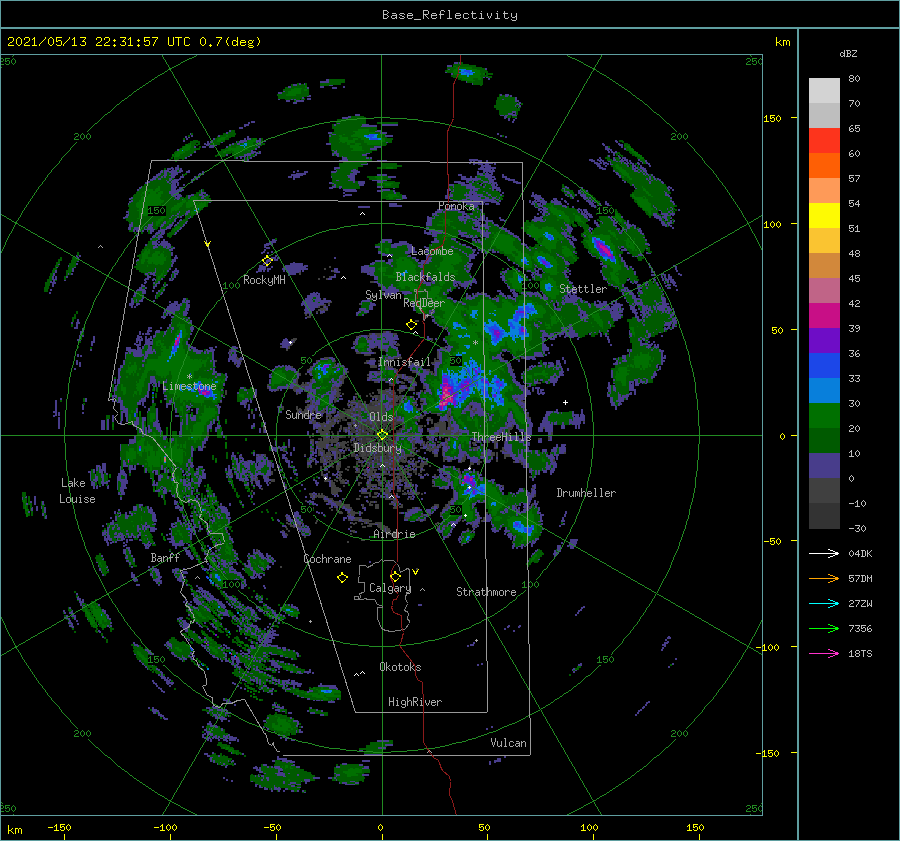900x841 pixels.
Task: Click the bright yellow 54 dBZ swatch
Action: (x=824, y=215)
